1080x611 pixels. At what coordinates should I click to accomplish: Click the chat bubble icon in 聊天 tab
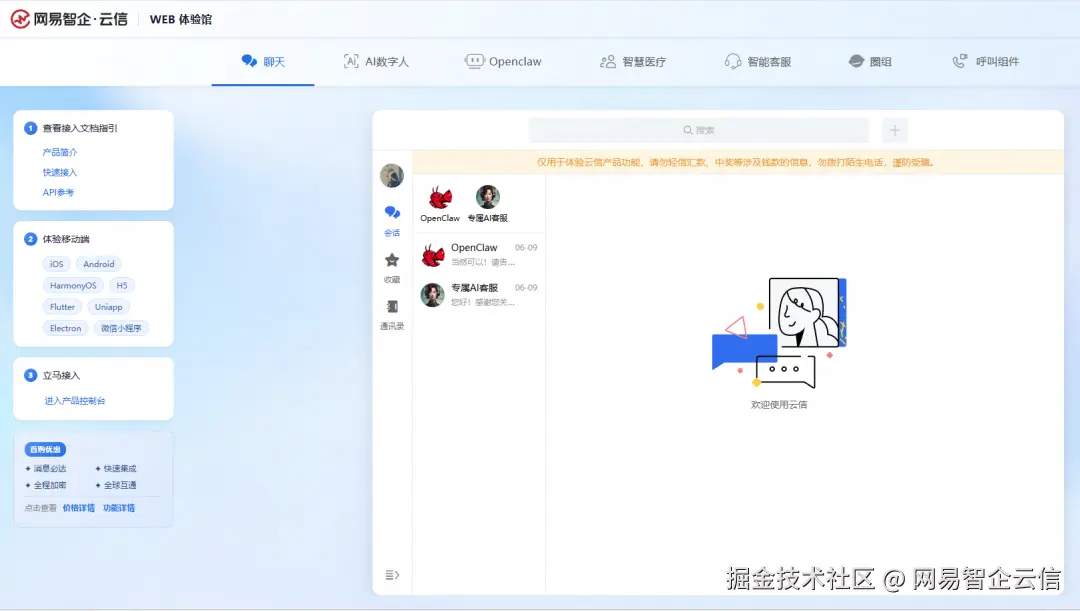coord(249,61)
